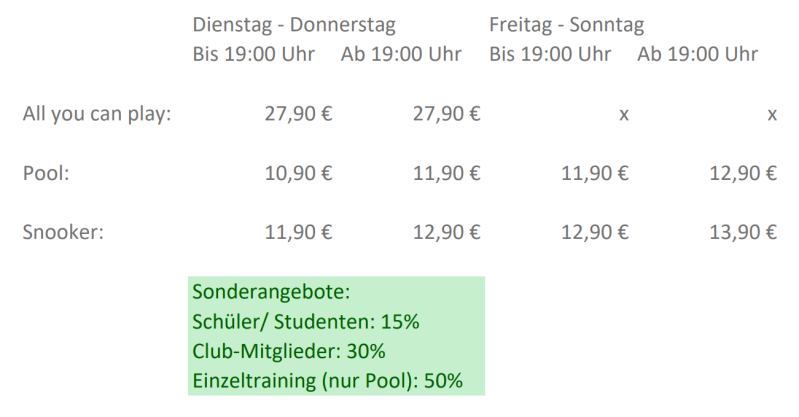Screen dimensions: 799x417
Task: Select the "All you can play:" row label
Action: pos(97,115)
